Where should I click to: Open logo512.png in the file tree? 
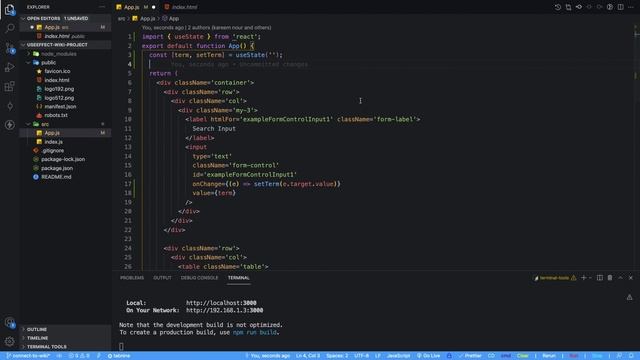59,98
